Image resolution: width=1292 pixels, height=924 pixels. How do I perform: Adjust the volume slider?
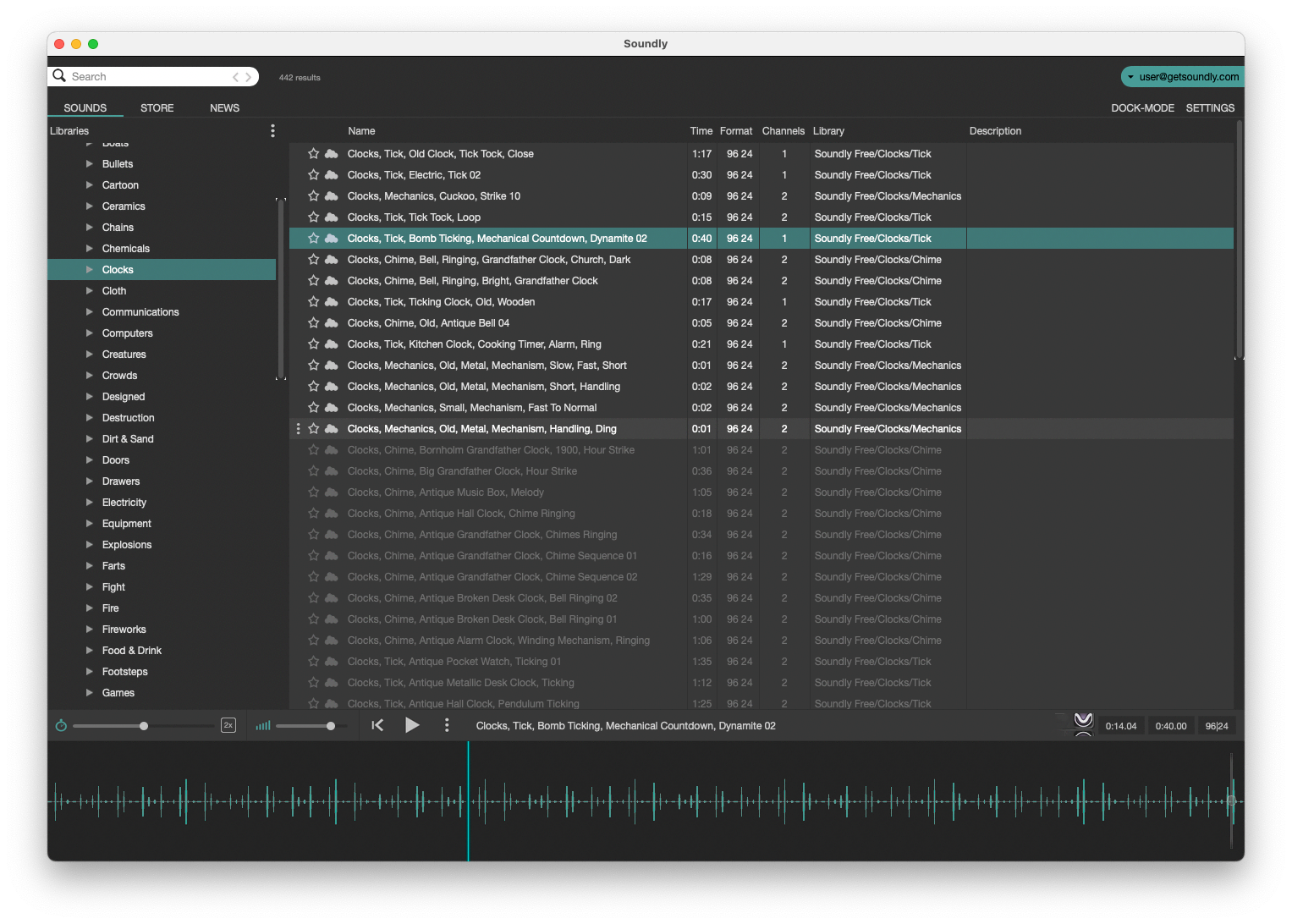coord(331,726)
